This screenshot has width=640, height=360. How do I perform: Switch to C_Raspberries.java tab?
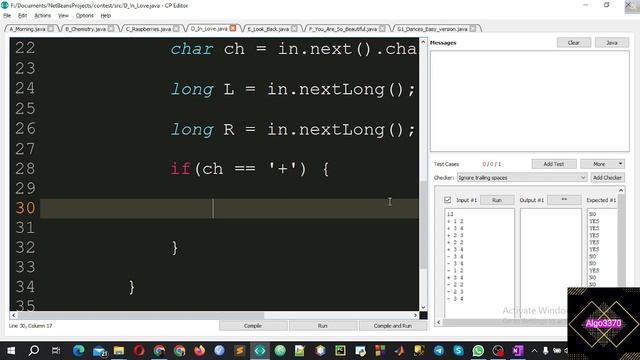point(148,29)
